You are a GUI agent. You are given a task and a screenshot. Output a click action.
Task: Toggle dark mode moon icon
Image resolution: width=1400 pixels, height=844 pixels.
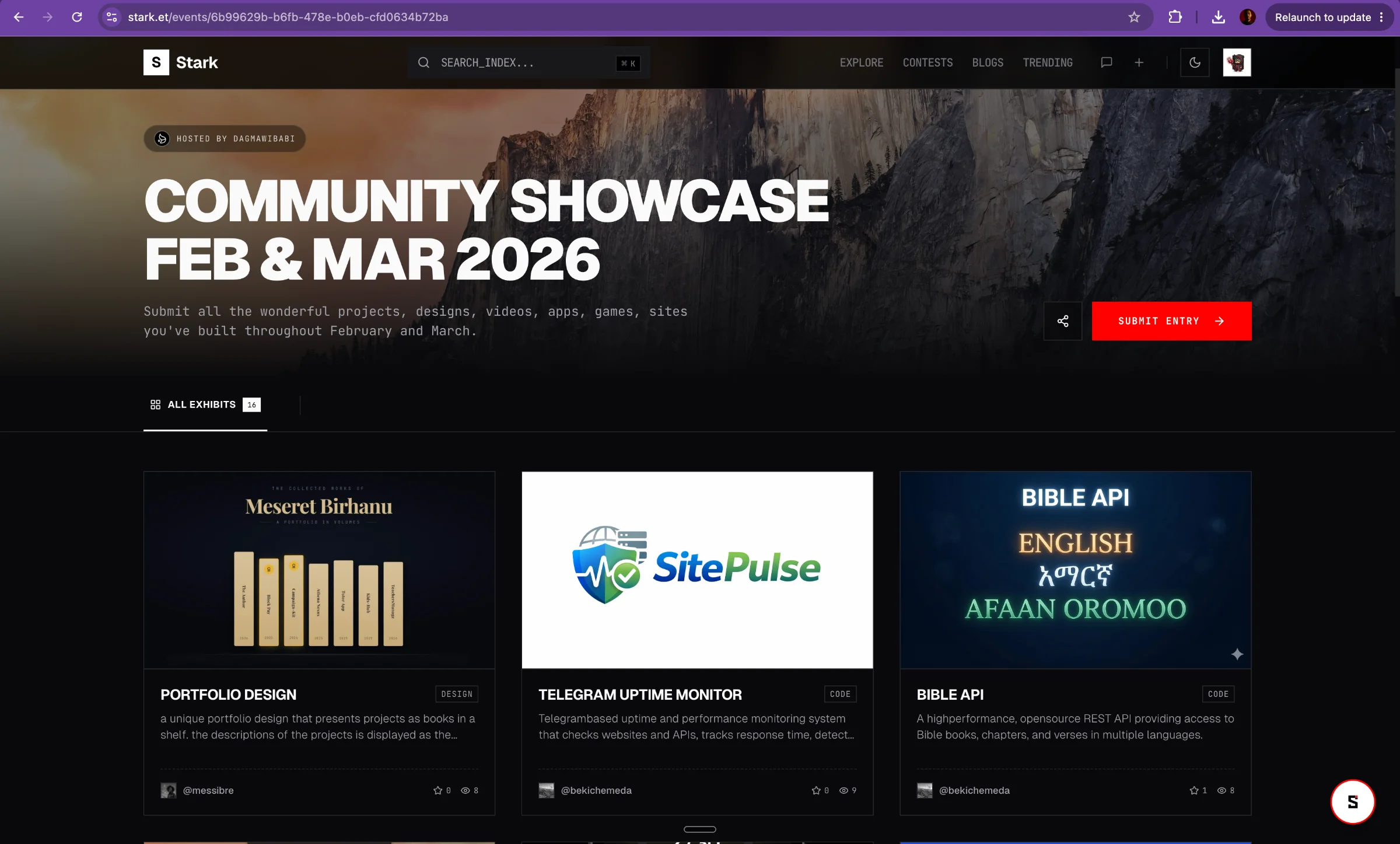1195,62
